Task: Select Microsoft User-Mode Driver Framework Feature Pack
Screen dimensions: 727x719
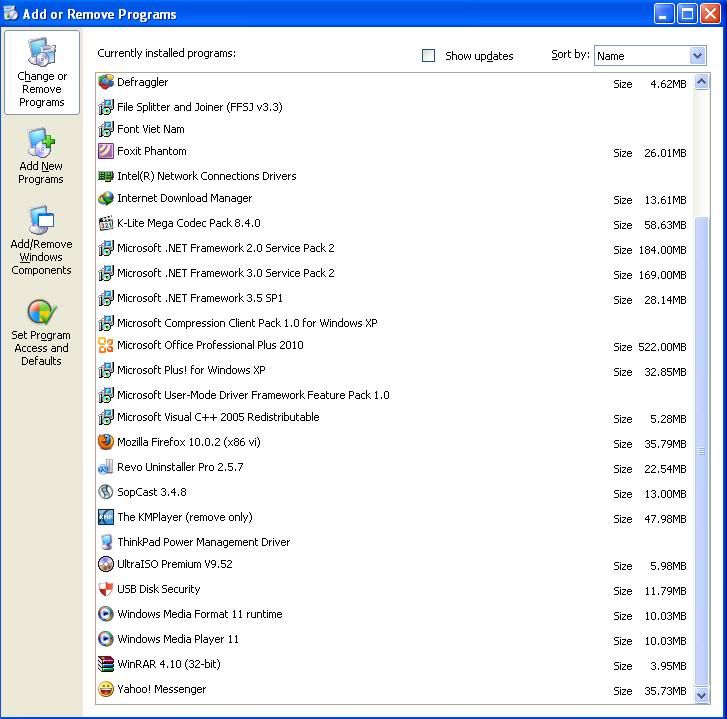Action: (x=253, y=395)
